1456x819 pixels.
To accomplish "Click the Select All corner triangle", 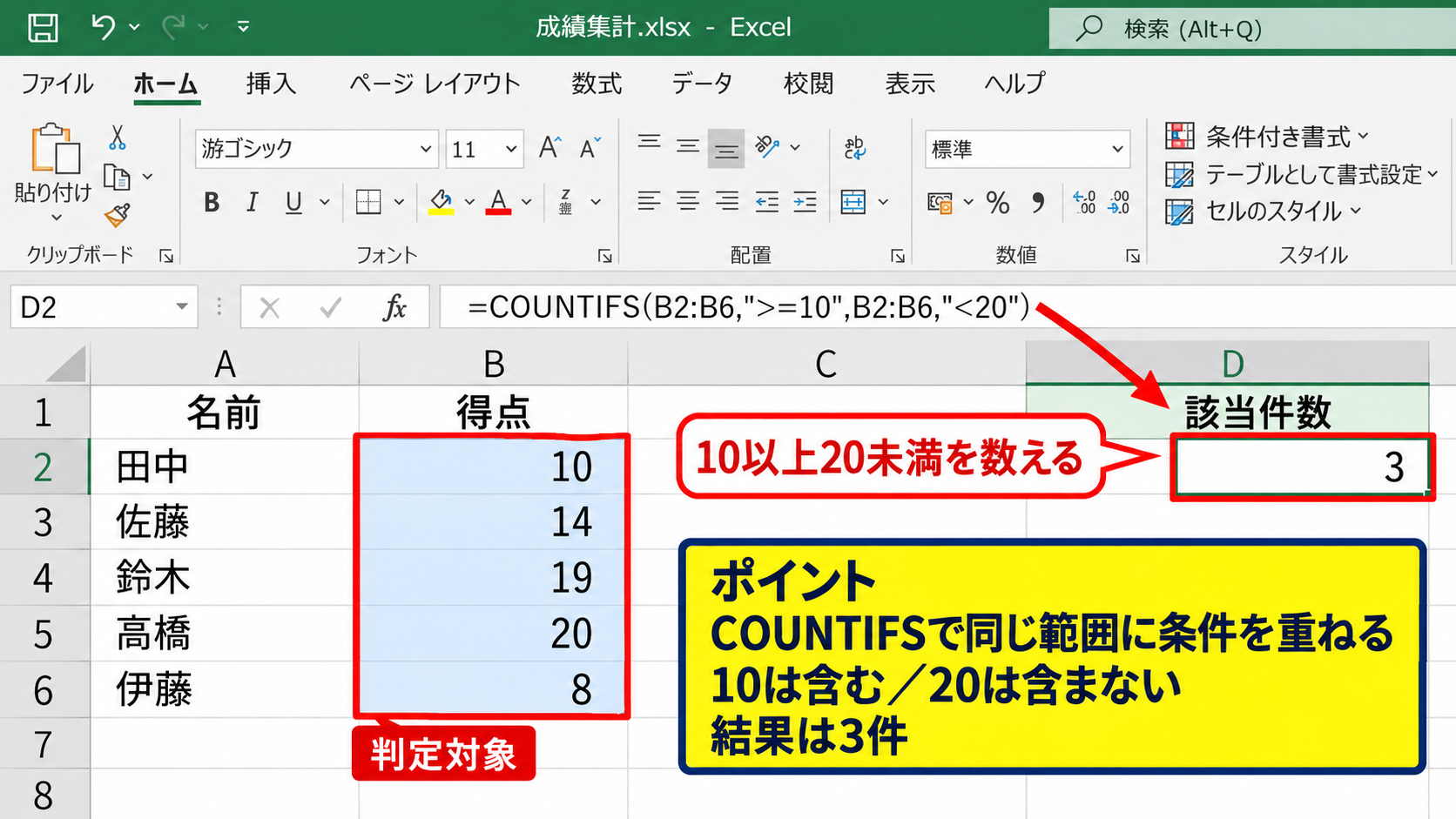I will pyautogui.click(x=66, y=364).
